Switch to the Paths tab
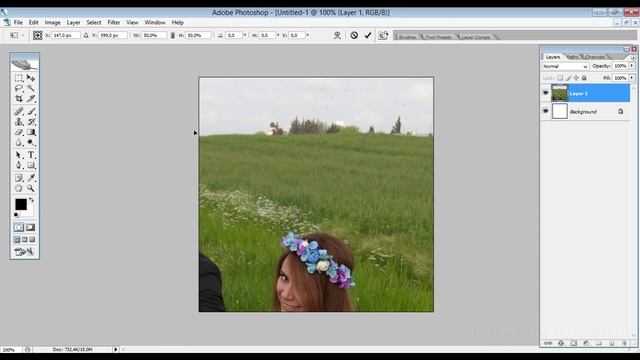Image resolution: width=640 pixels, height=360 pixels. coord(573,57)
